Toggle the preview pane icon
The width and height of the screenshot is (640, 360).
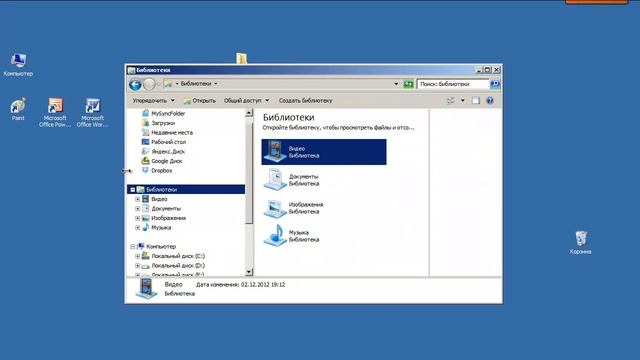point(476,100)
